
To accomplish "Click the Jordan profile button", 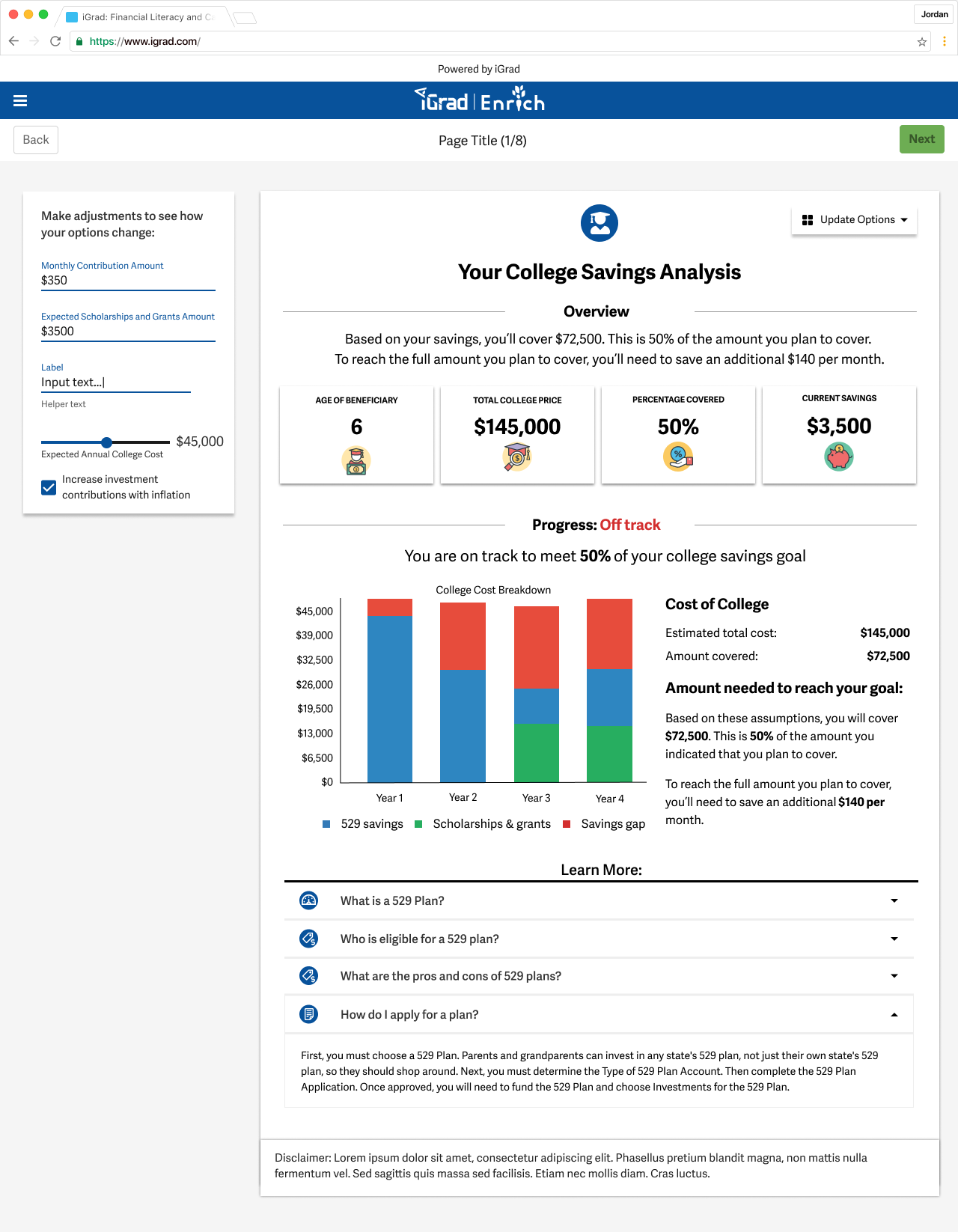I will [x=934, y=14].
